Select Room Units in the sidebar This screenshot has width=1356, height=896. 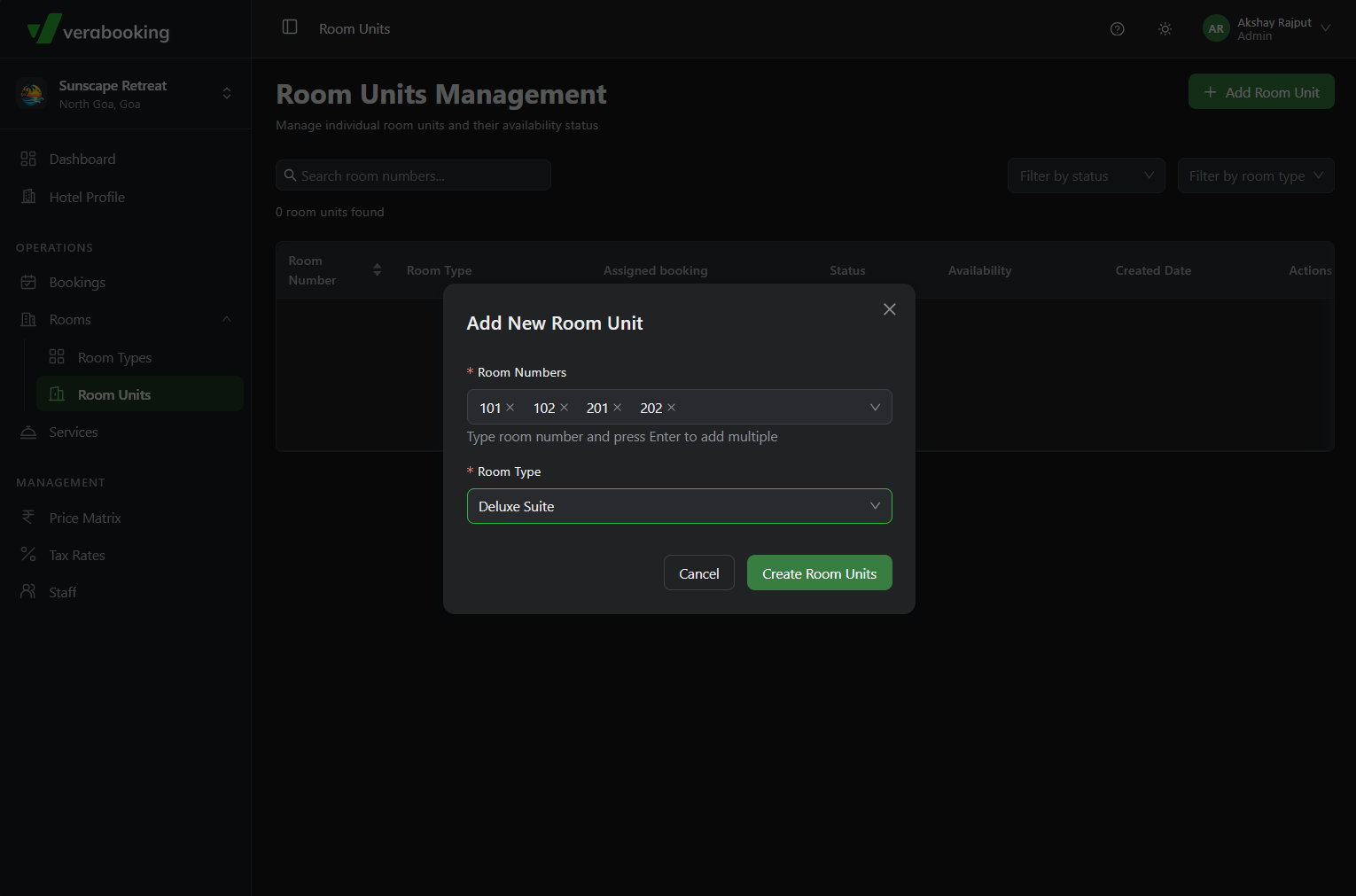(140, 394)
